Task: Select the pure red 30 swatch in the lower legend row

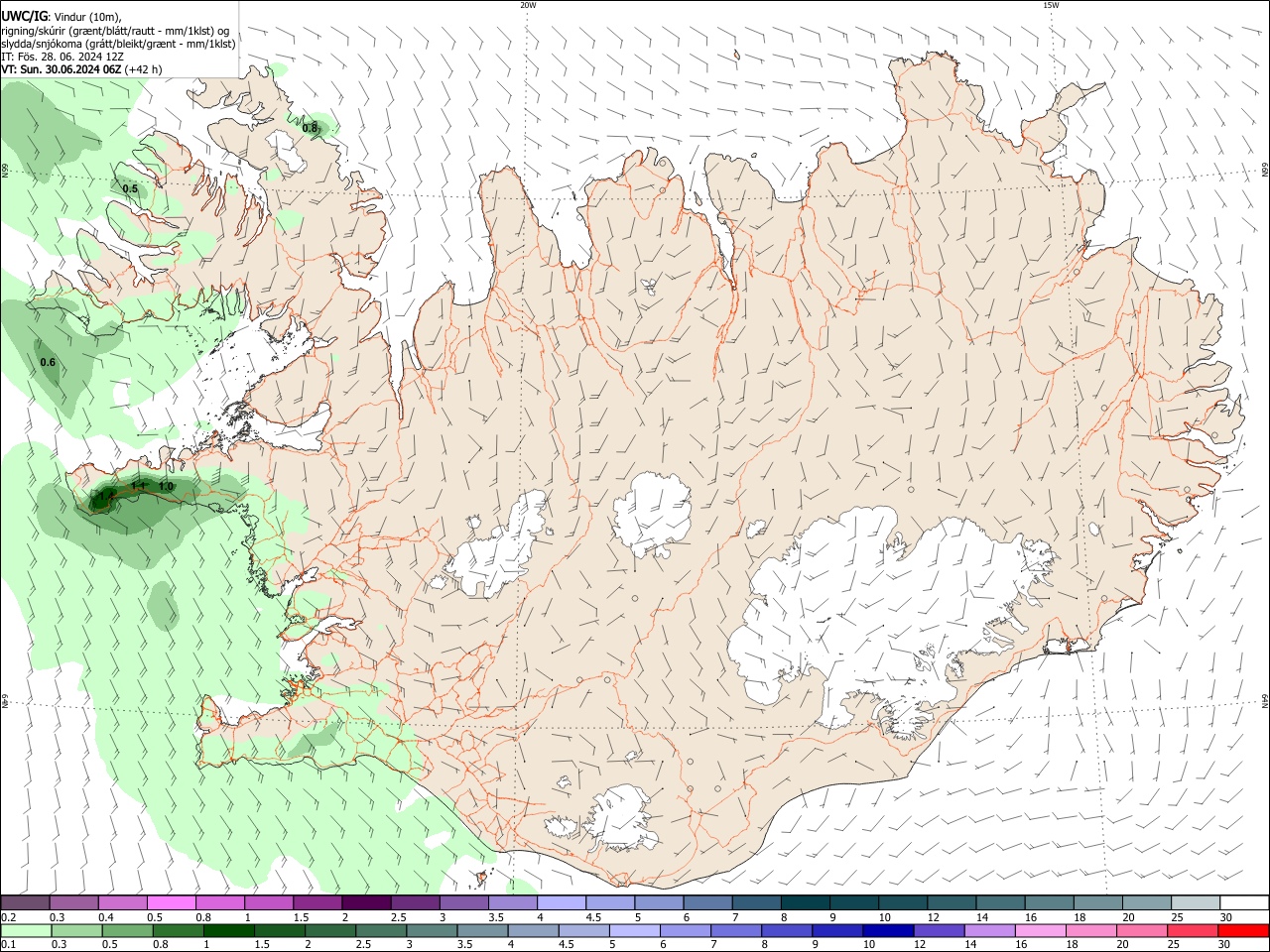Action: tap(1243, 930)
